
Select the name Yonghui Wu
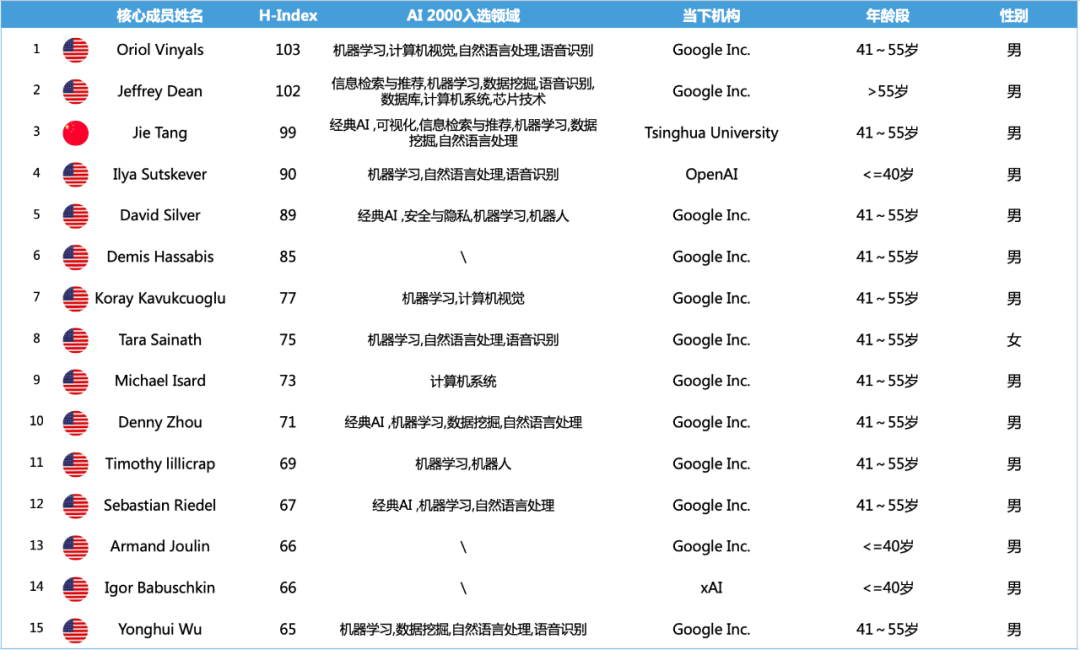click(160, 629)
